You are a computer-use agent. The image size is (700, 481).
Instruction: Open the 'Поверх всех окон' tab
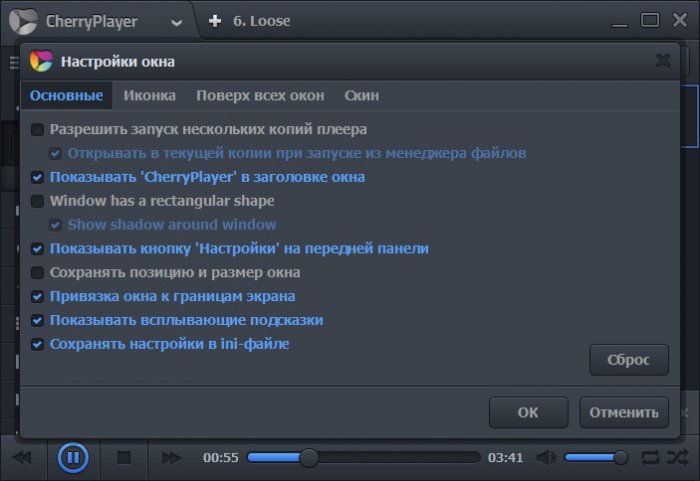(x=260, y=96)
